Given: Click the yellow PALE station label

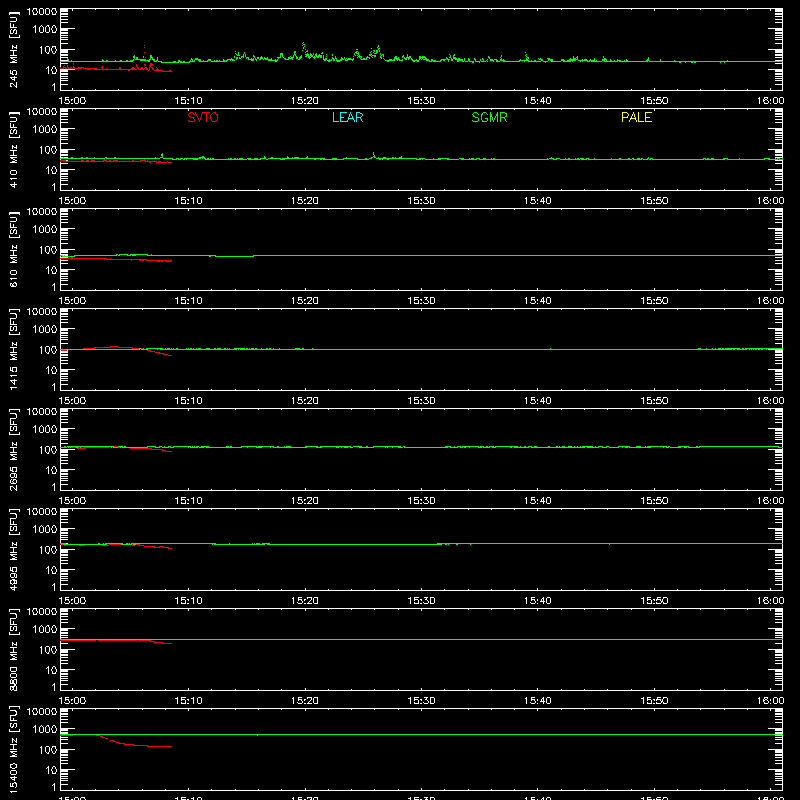Looking at the screenshot, I should 636,117.
